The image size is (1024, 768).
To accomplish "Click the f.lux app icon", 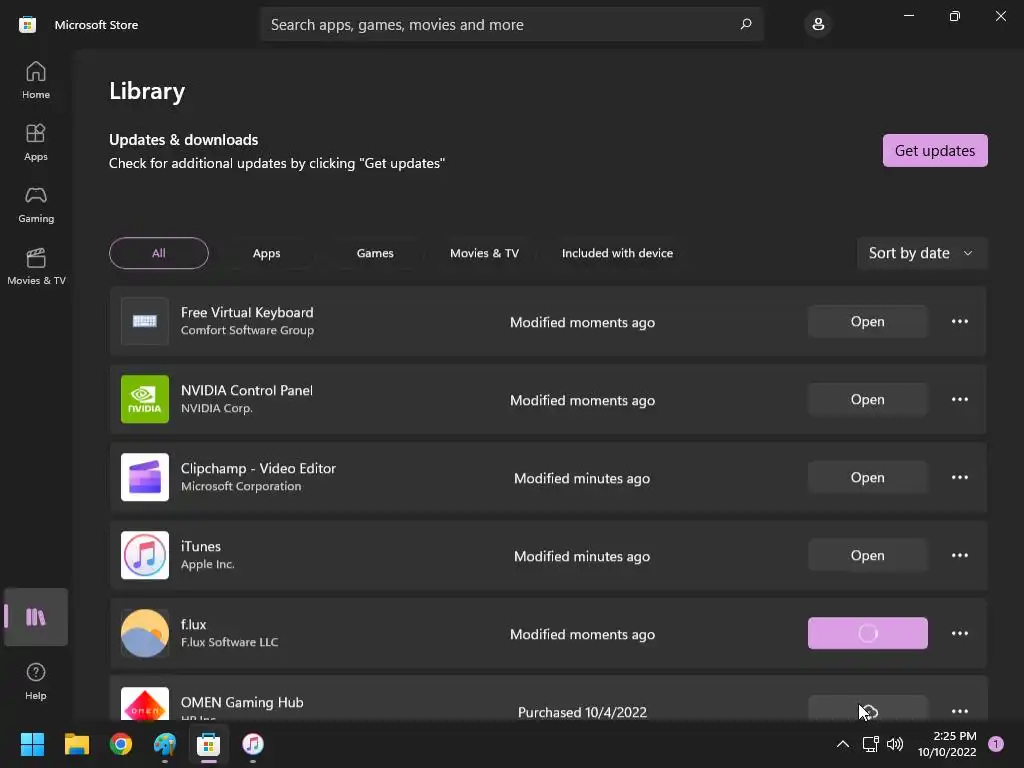I will coord(145,633).
